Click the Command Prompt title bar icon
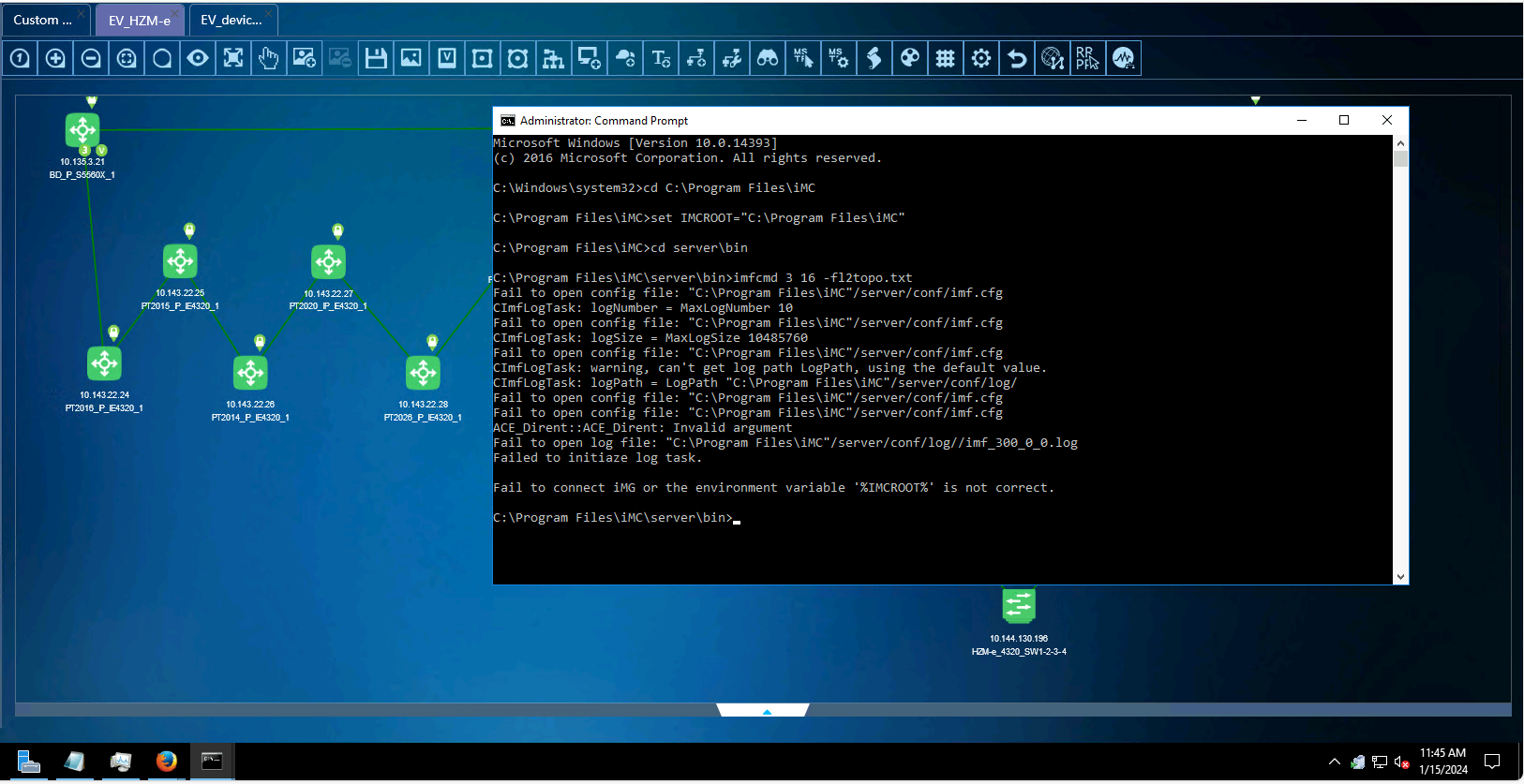1524x784 pixels. tap(508, 121)
